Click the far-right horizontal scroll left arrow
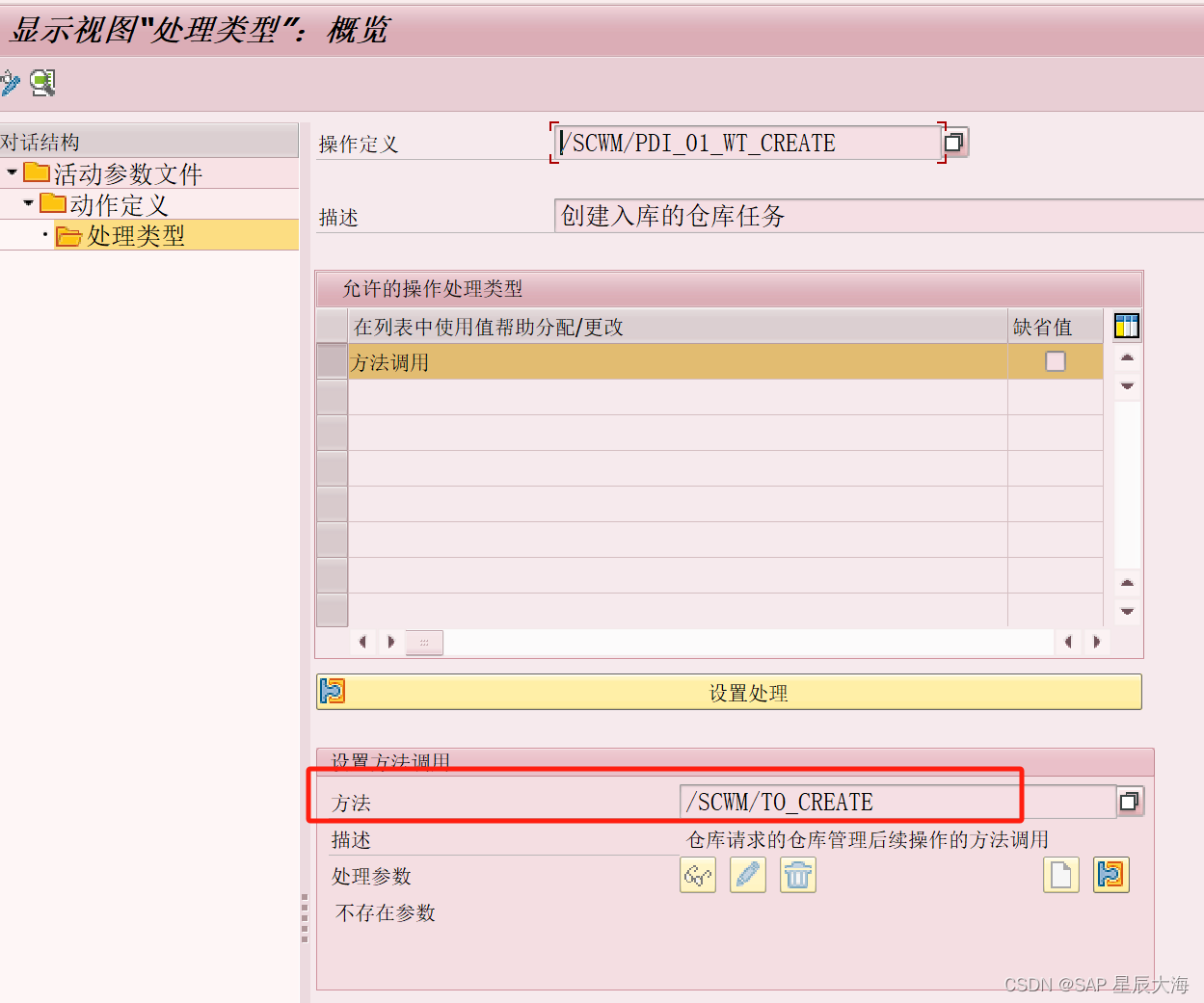This screenshot has width=1204, height=1003. pyautogui.click(x=1068, y=642)
